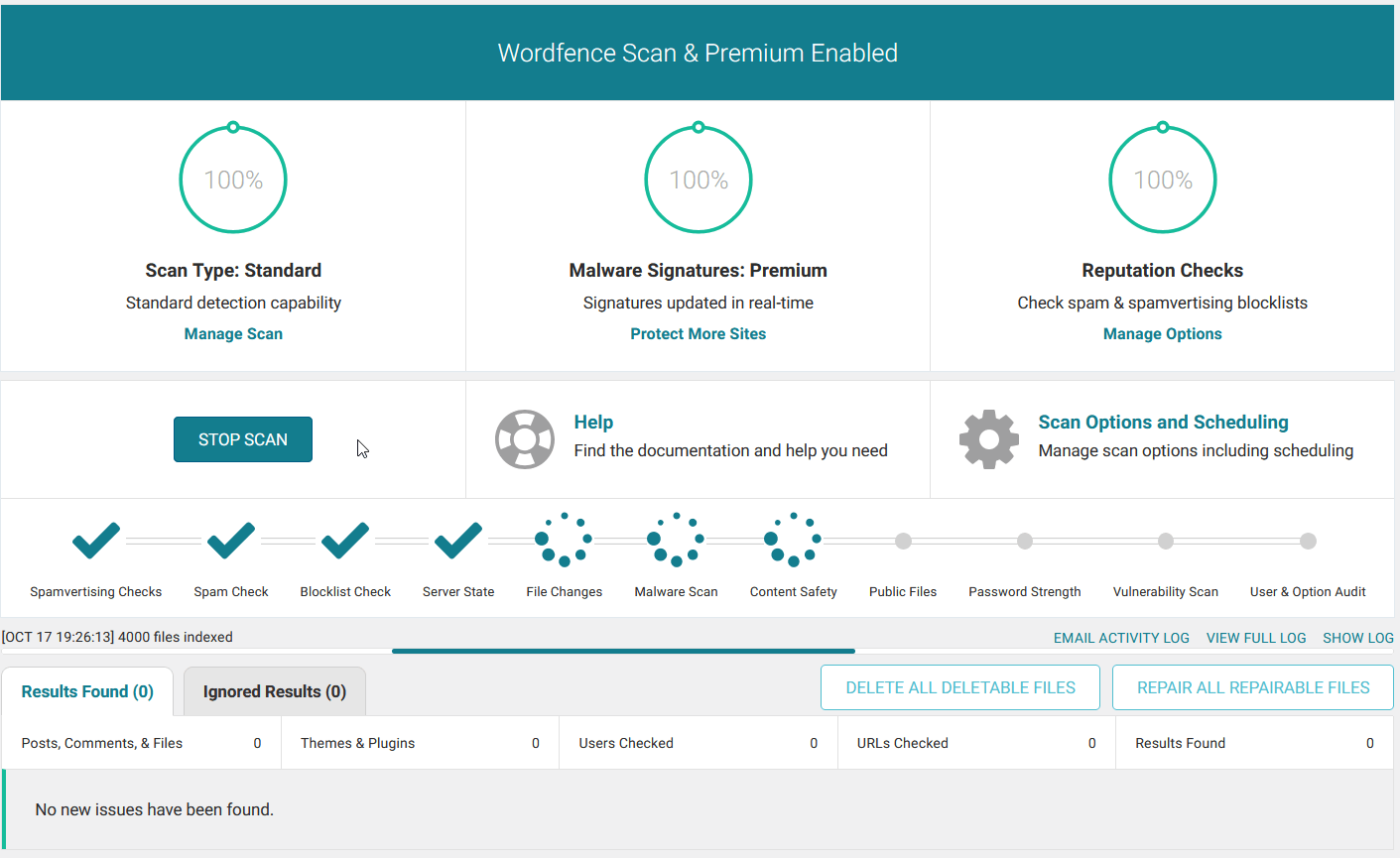Click the File Changes scanning spinner icon
Image resolution: width=1400 pixels, height=858 pixels.
point(564,540)
